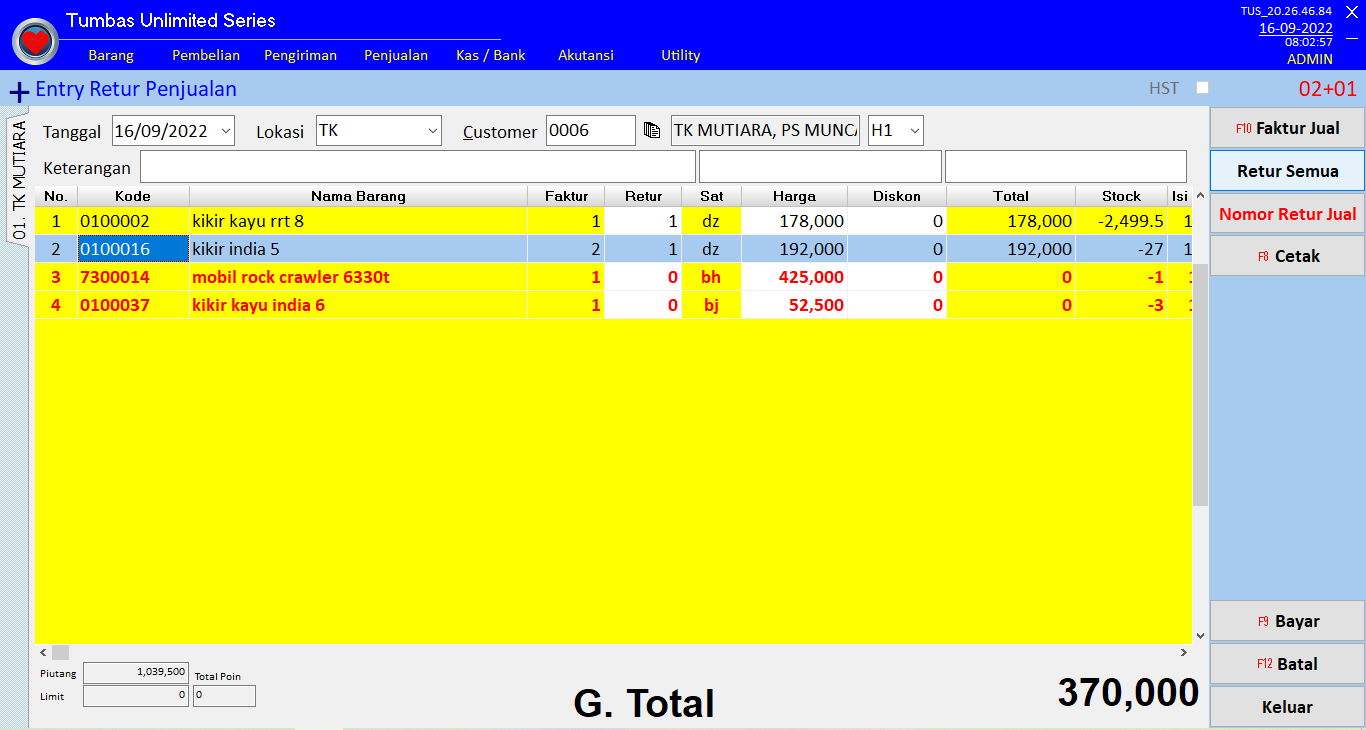This screenshot has width=1366, height=730.
Task: Click the Retur Semua button
Action: coord(1287,171)
